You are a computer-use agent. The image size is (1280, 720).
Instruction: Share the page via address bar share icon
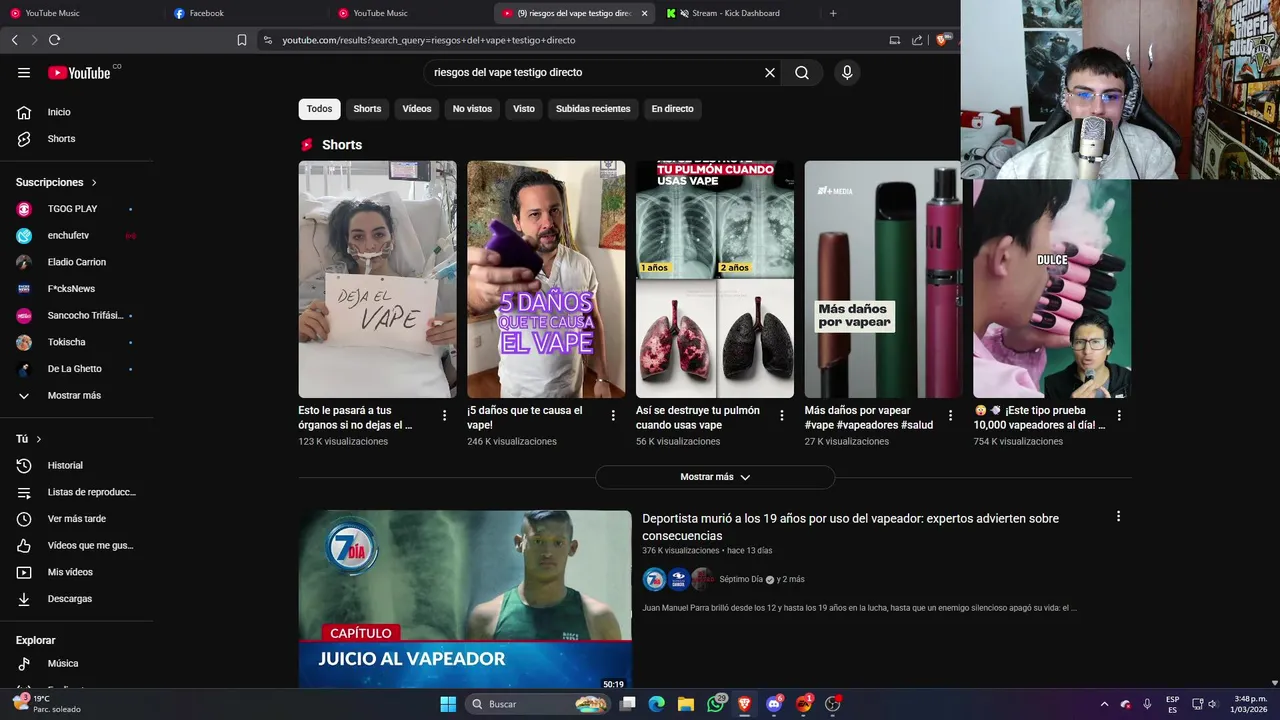pos(917,40)
